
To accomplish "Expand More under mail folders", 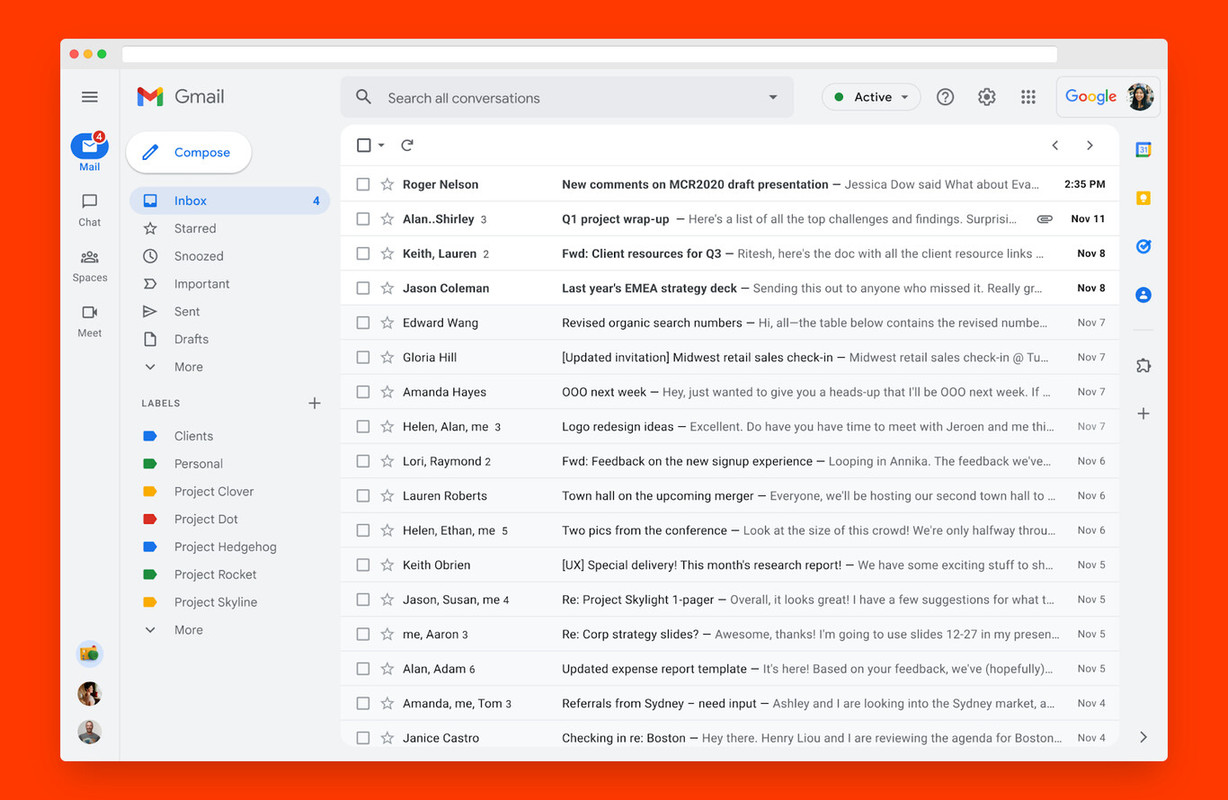I will point(174,367).
